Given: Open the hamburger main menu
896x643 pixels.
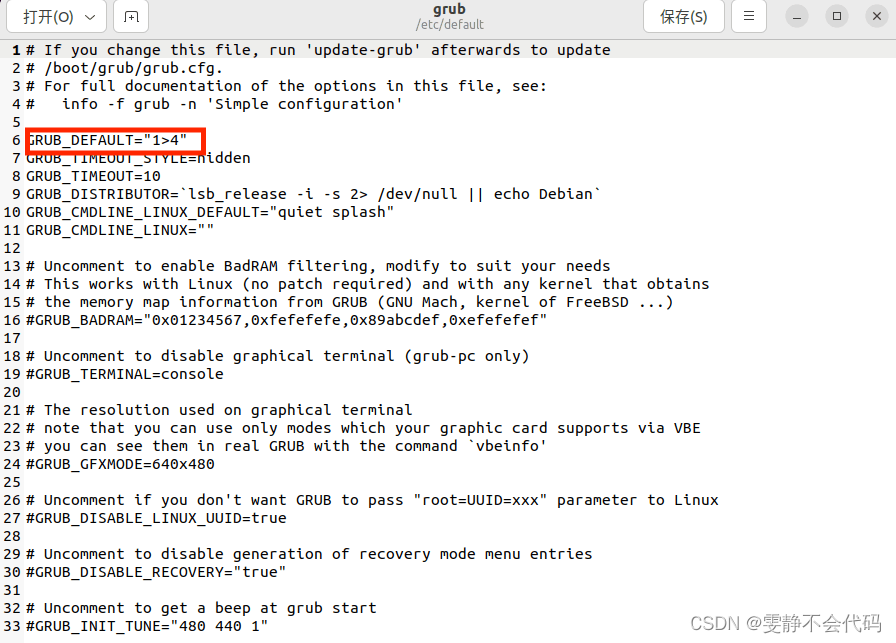Looking at the screenshot, I should pos(749,17).
